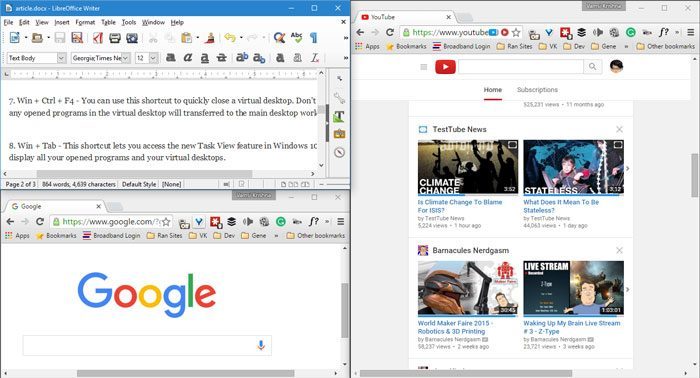Expand Writer standard toolbar overflow chevron
Screen dimensions: 700x378
[x=346, y=38]
